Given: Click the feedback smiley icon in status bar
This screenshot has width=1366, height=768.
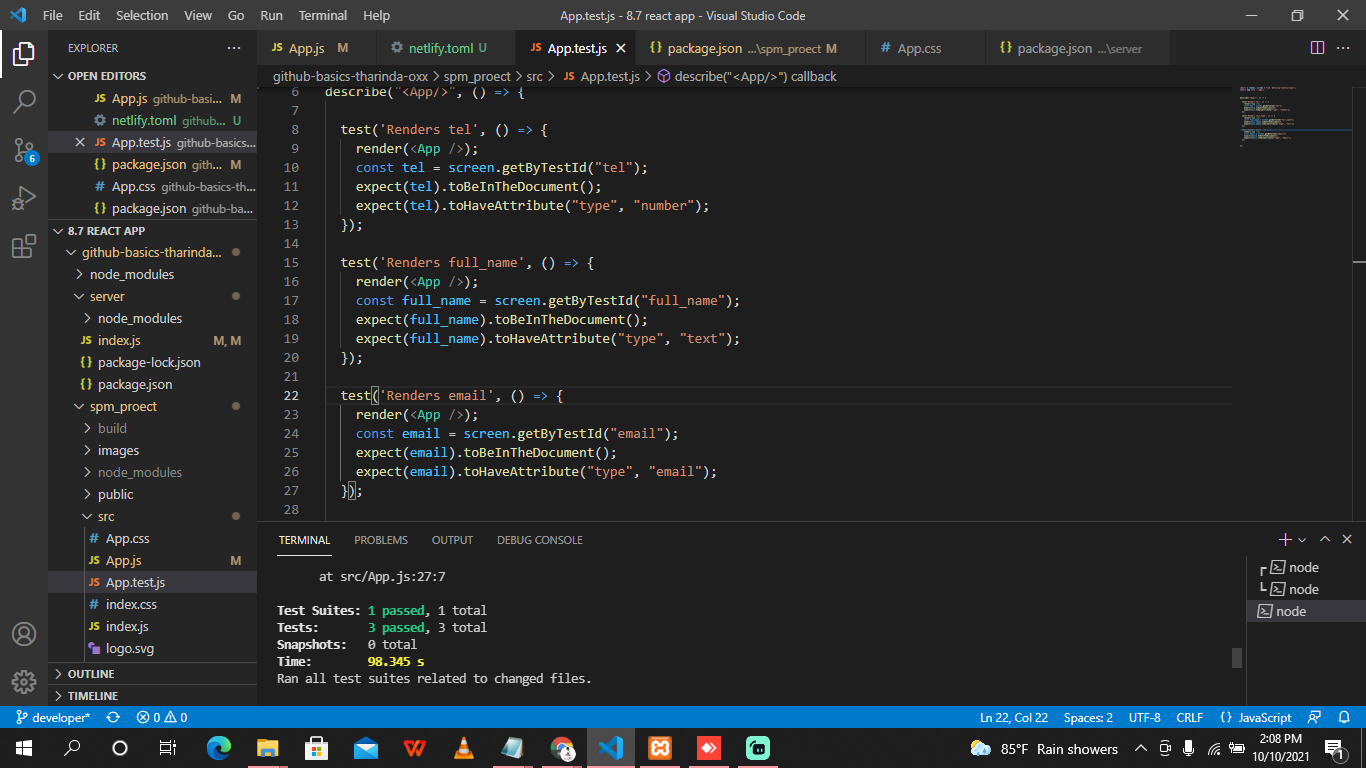Looking at the screenshot, I should (x=1313, y=717).
